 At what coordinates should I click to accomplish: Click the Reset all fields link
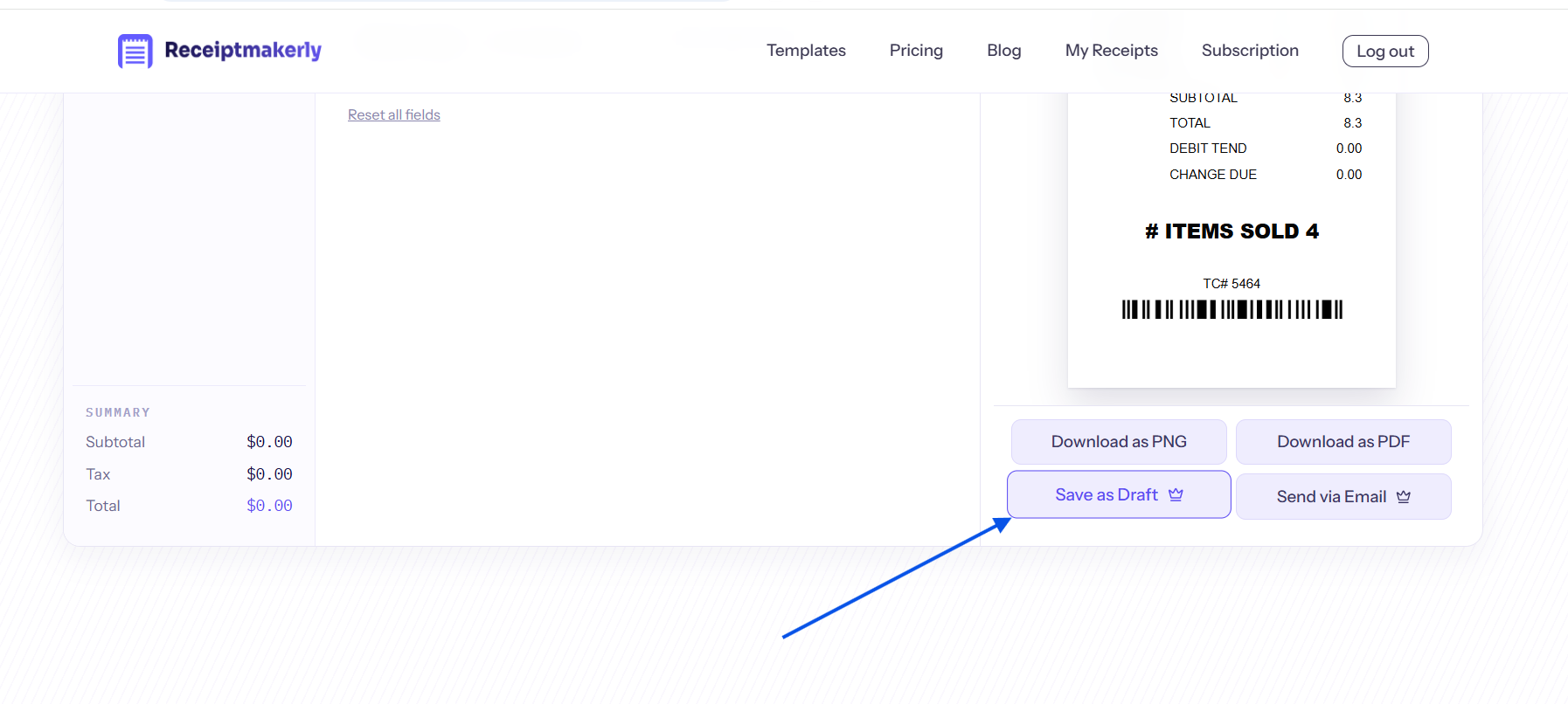point(394,114)
